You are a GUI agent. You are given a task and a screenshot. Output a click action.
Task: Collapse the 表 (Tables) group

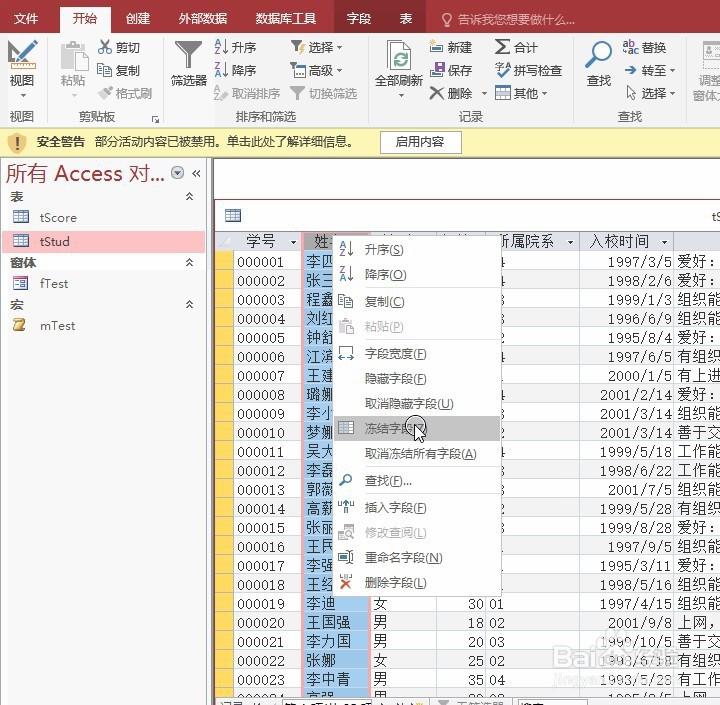coord(189,196)
